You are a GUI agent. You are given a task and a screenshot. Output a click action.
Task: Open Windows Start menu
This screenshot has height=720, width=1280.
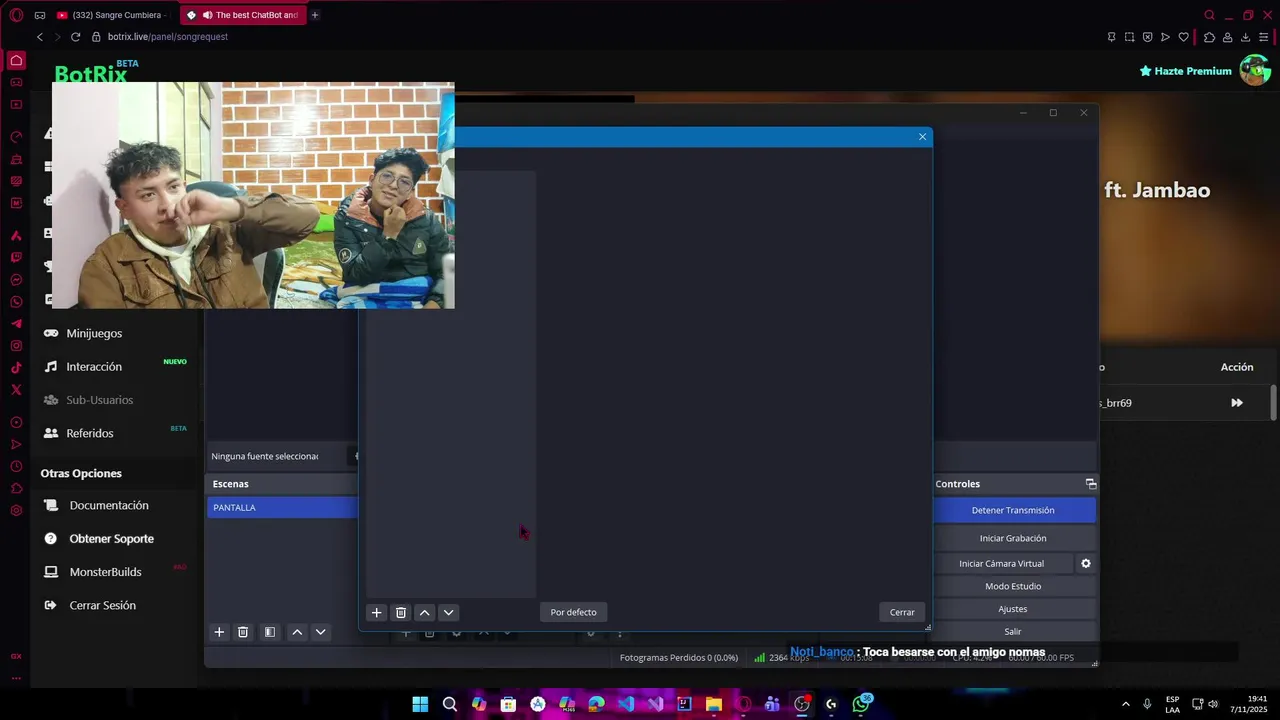(420, 704)
